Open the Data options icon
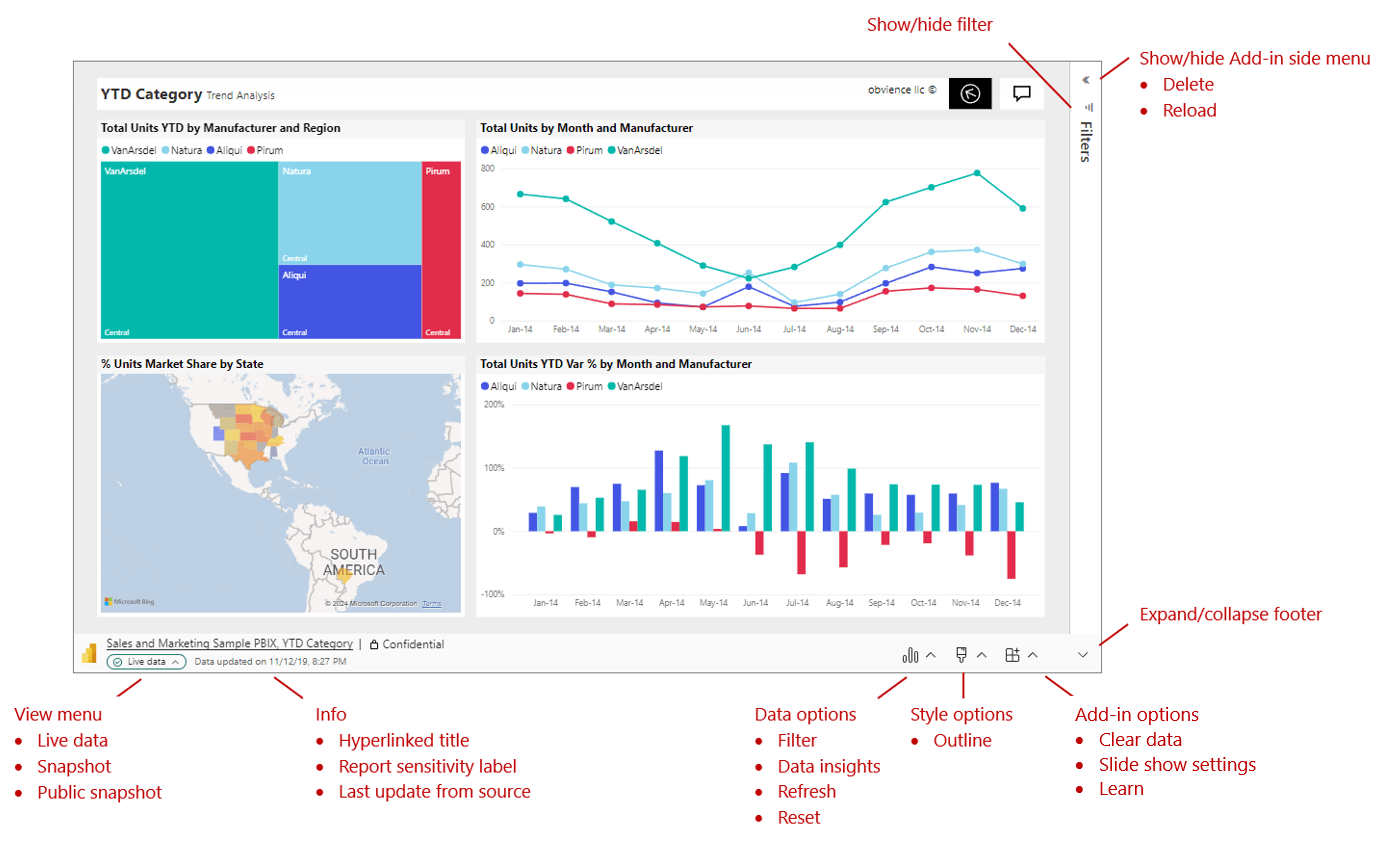 point(911,656)
